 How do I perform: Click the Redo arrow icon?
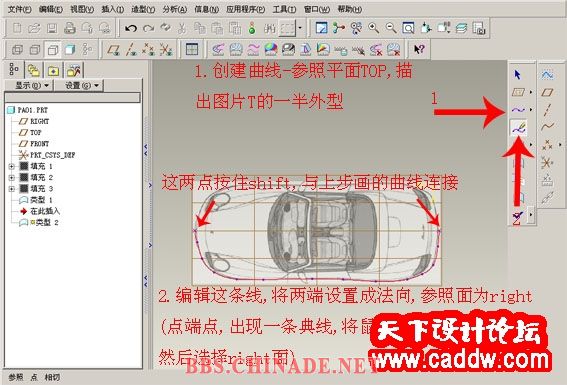pyautogui.click(x=148, y=28)
